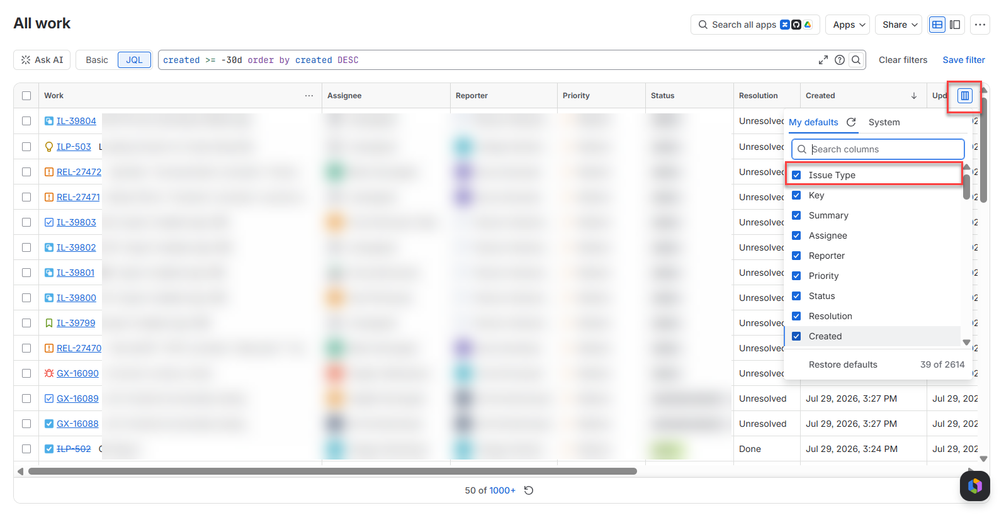Click Save filter link
The image size is (999, 515).
tap(963, 60)
